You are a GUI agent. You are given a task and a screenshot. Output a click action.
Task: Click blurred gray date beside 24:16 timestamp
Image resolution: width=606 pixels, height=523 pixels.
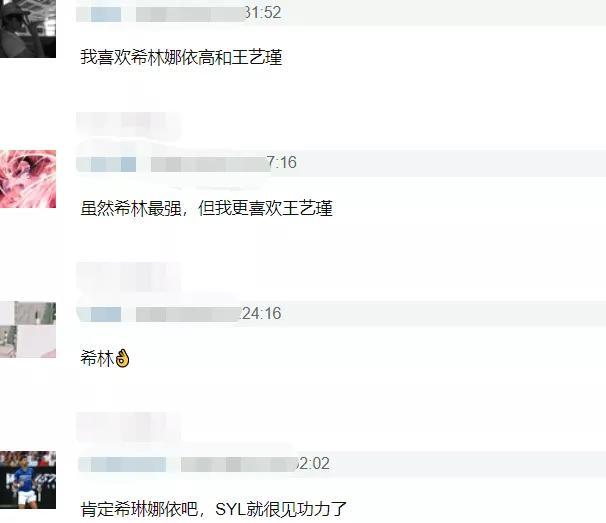[x=189, y=315]
